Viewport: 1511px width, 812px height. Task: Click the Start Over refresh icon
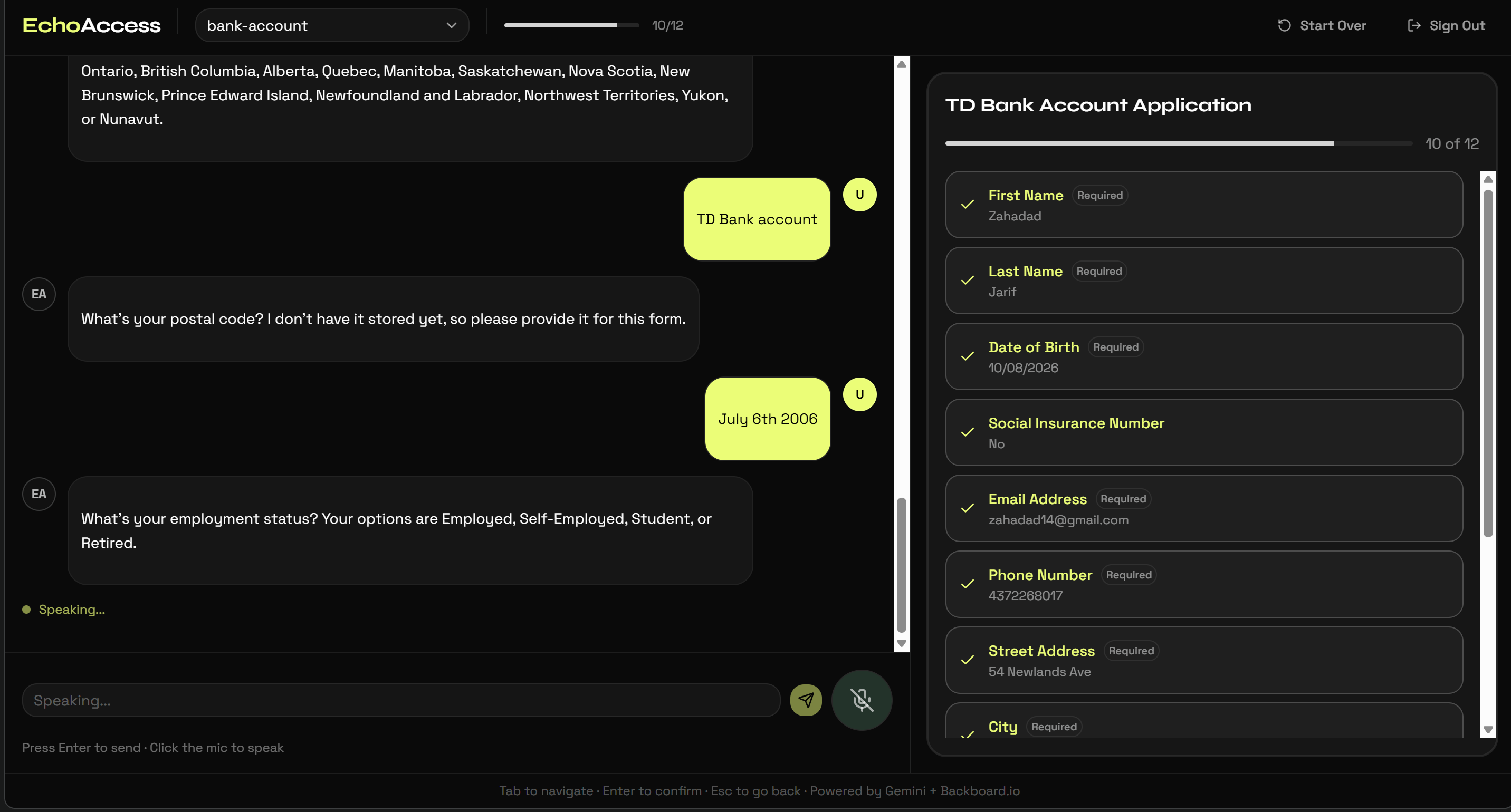pos(1284,25)
